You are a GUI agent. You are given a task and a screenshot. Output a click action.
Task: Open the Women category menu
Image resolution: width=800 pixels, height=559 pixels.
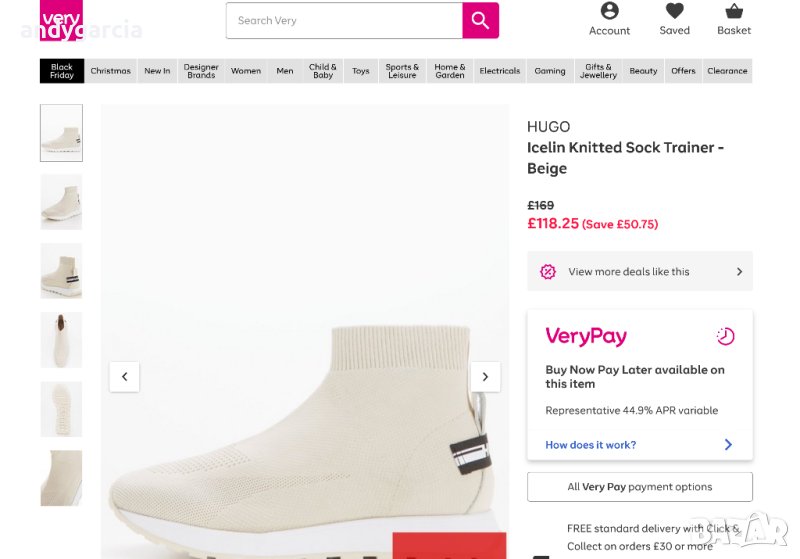click(246, 71)
